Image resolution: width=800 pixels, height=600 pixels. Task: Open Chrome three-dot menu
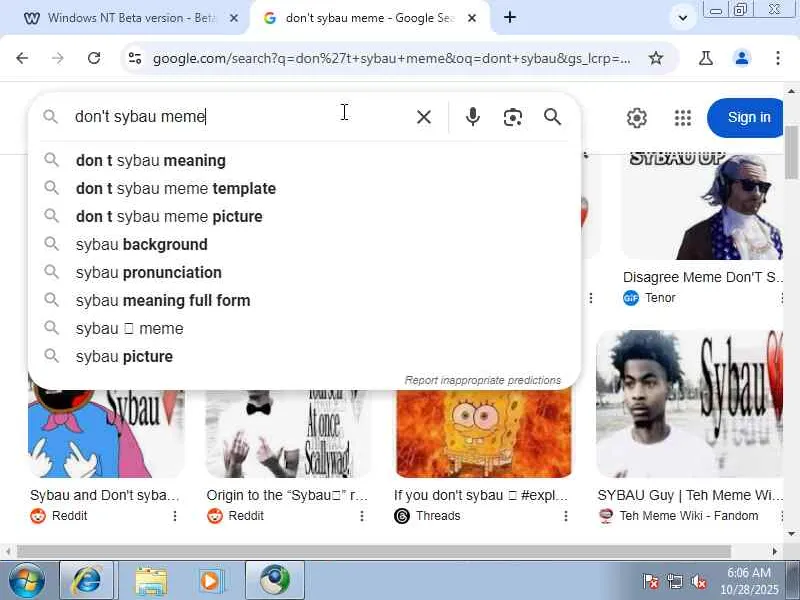778,58
